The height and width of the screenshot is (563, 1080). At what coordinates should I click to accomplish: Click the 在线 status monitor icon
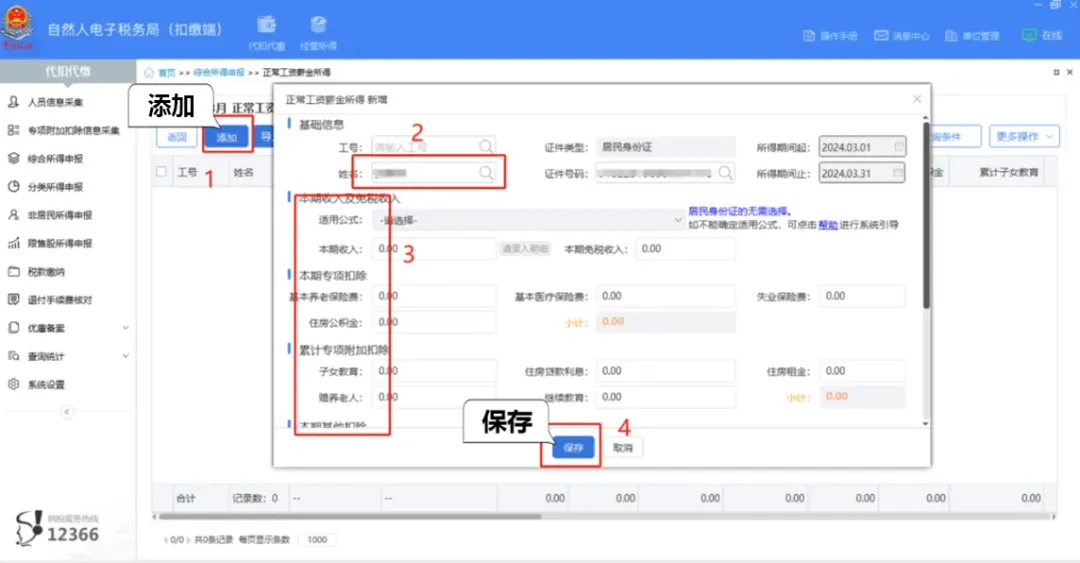(x=1029, y=35)
